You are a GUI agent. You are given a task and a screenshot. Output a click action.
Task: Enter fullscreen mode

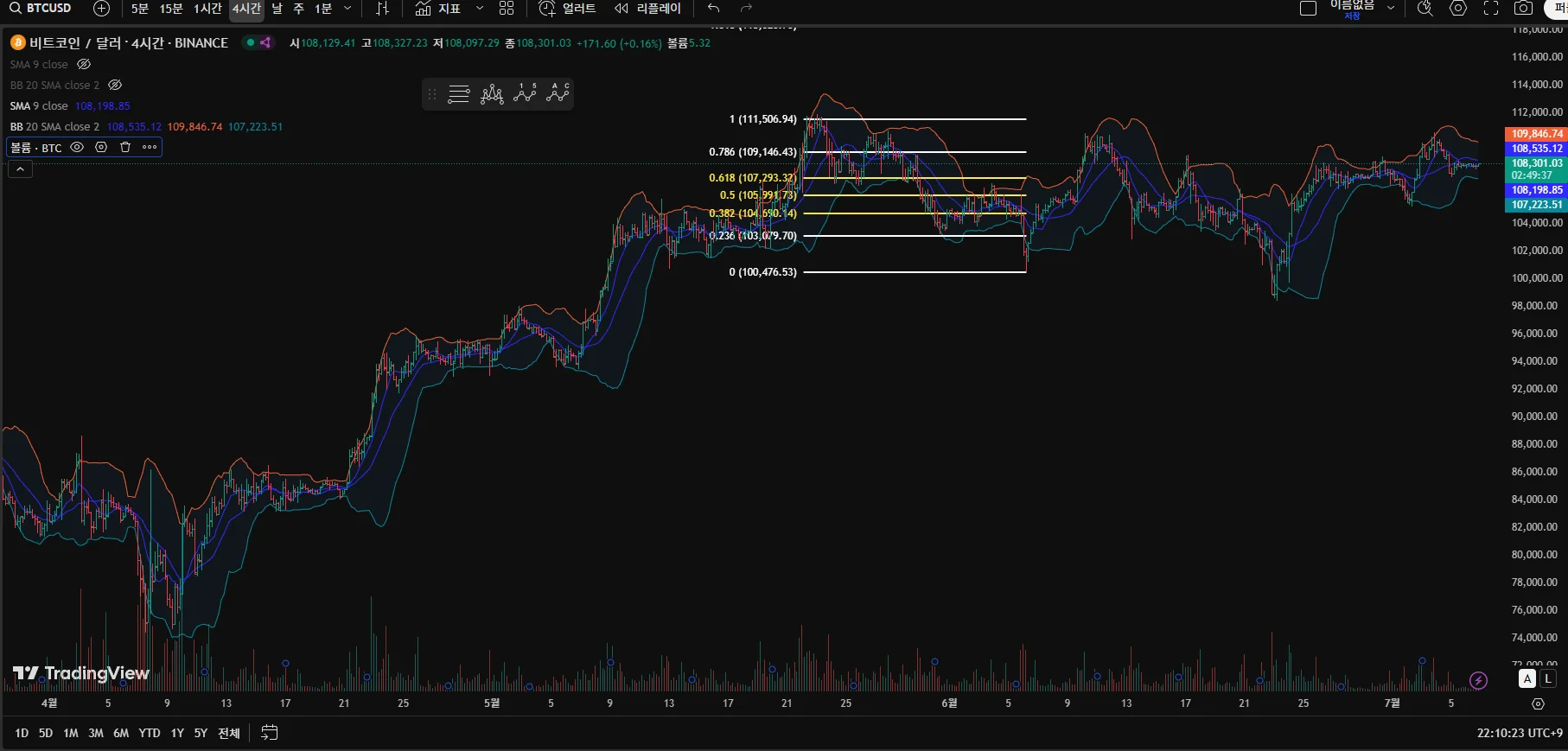tap(1491, 9)
